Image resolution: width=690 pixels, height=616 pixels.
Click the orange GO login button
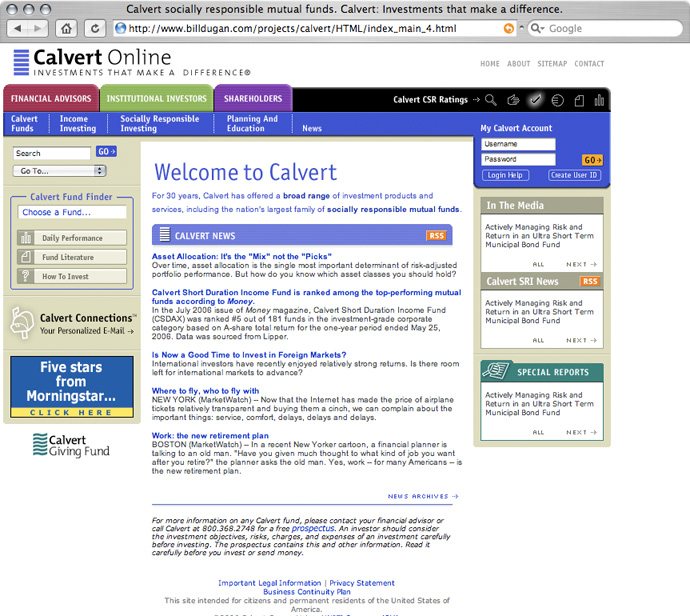(592, 160)
